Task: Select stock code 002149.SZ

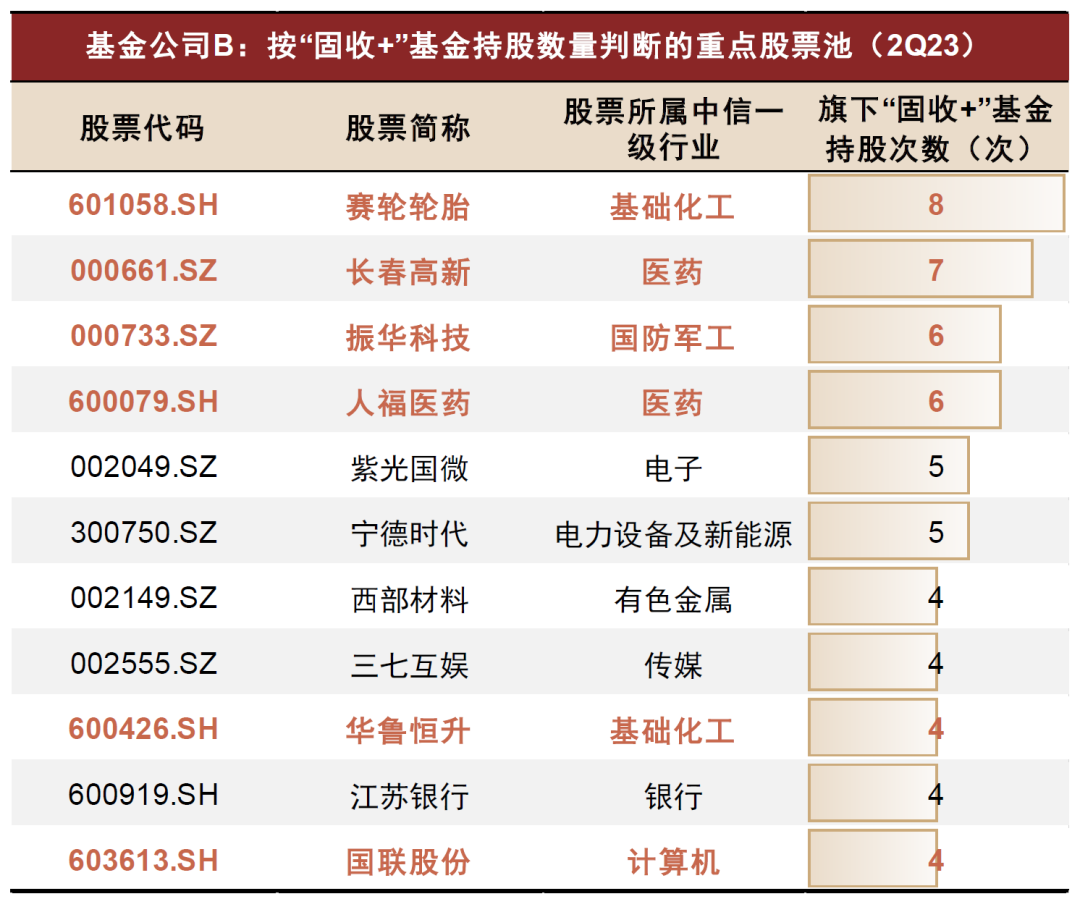Action: [143, 597]
